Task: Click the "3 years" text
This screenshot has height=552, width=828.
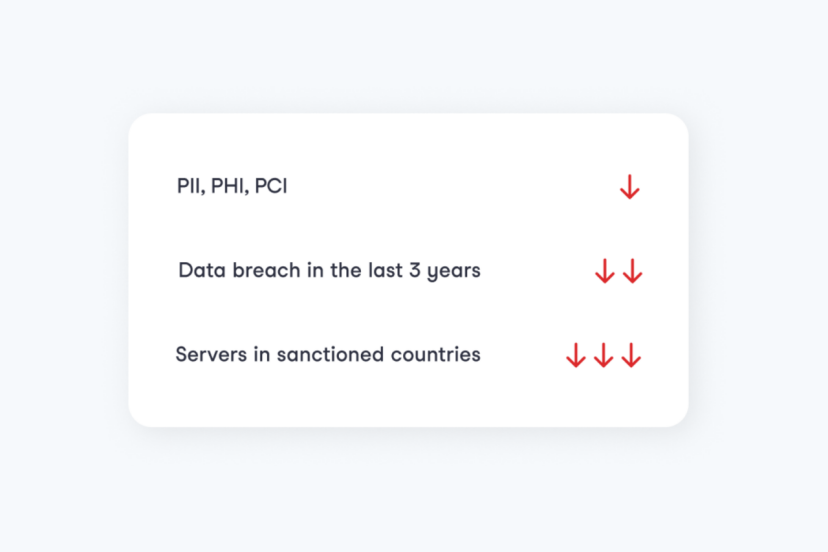Action: (445, 271)
